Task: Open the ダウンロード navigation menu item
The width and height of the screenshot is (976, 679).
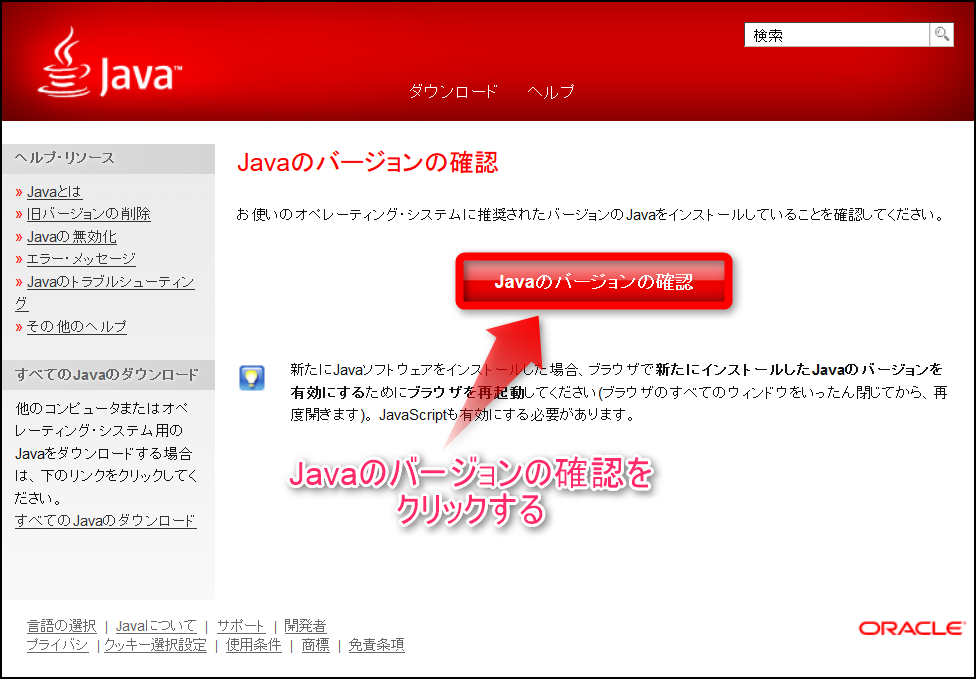Action: click(453, 91)
